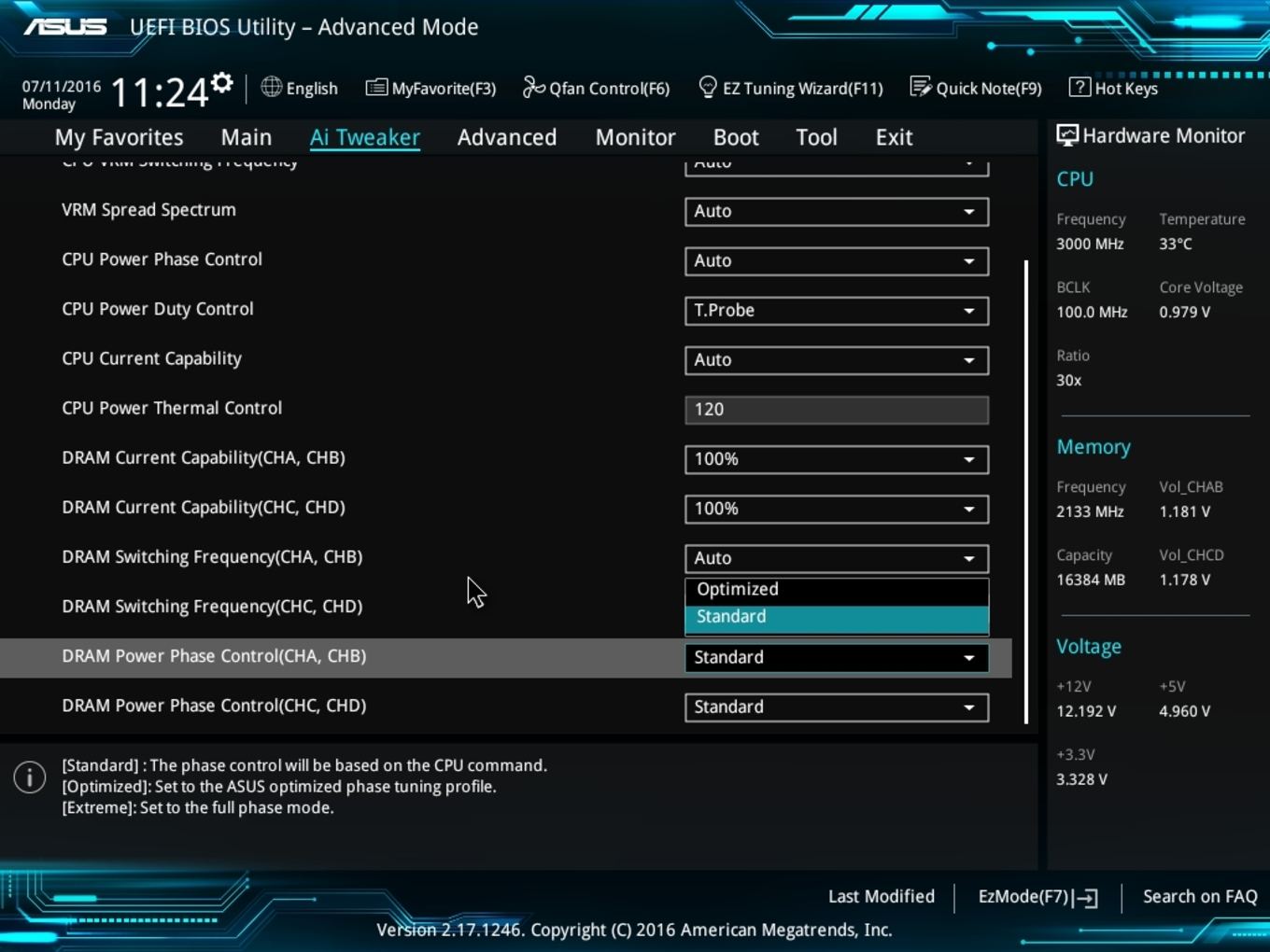
Task: Show Hot Keys question mark icon
Action: [1079, 88]
